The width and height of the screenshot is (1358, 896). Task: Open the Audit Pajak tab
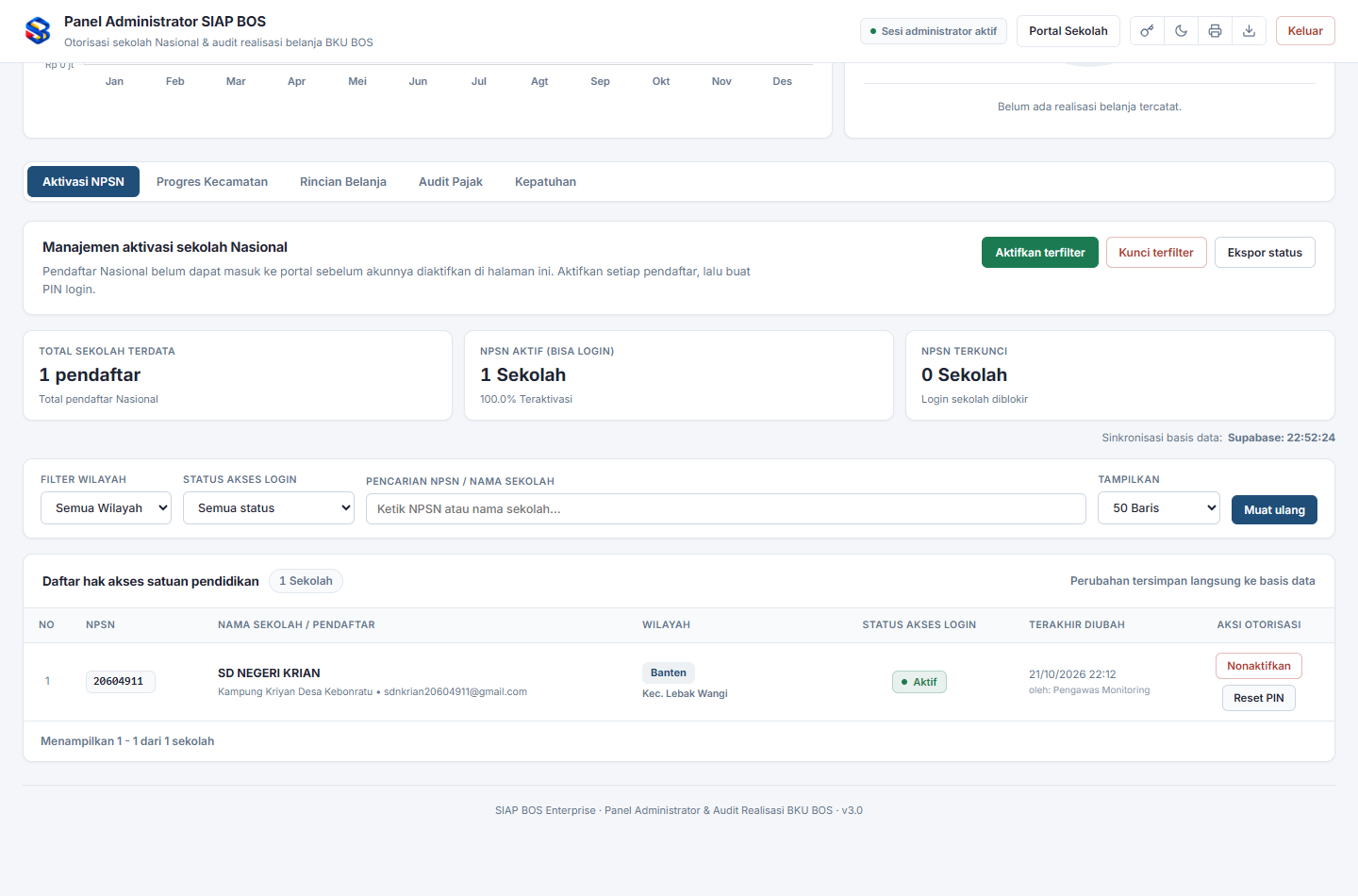pos(451,182)
